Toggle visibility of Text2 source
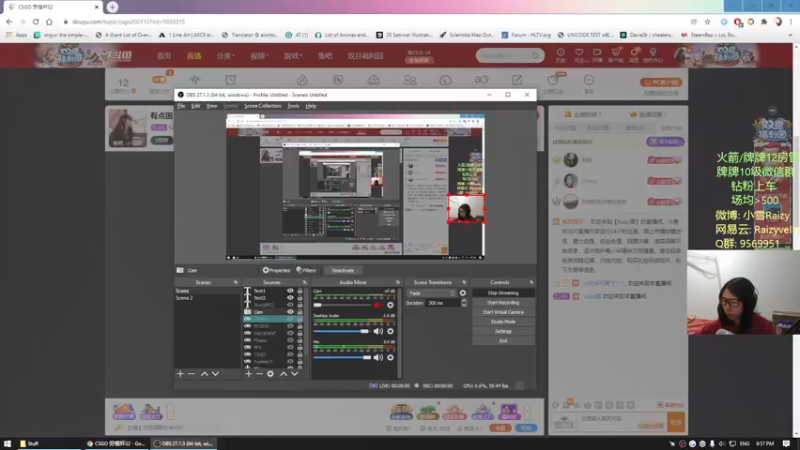 pyautogui.click(x=290, y=298)
